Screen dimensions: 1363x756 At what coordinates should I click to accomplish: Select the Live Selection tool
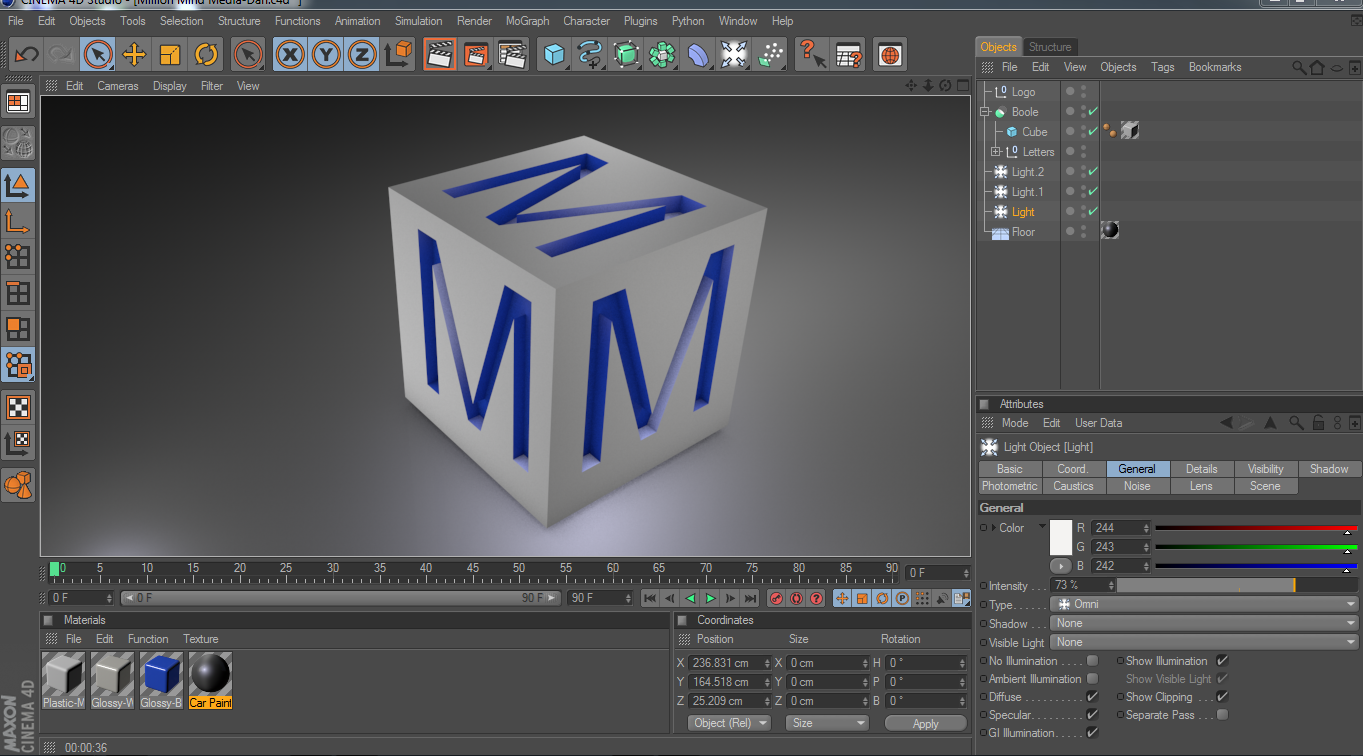(98, 54)
